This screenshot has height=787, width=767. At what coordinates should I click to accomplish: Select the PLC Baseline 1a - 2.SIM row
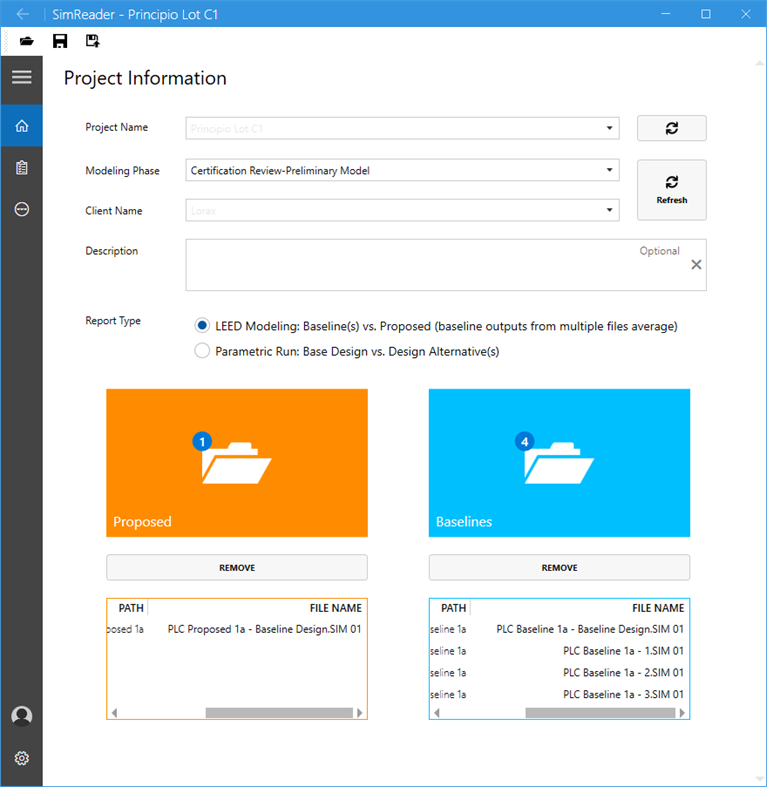(x=559, y=673)
